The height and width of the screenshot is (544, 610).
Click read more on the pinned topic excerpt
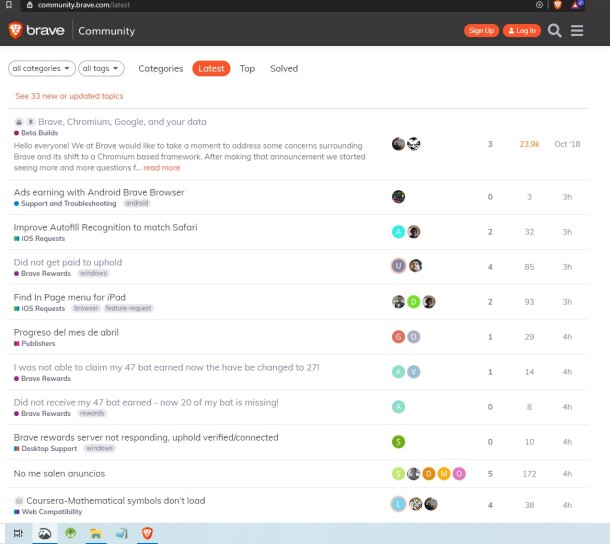coord(162,168)
